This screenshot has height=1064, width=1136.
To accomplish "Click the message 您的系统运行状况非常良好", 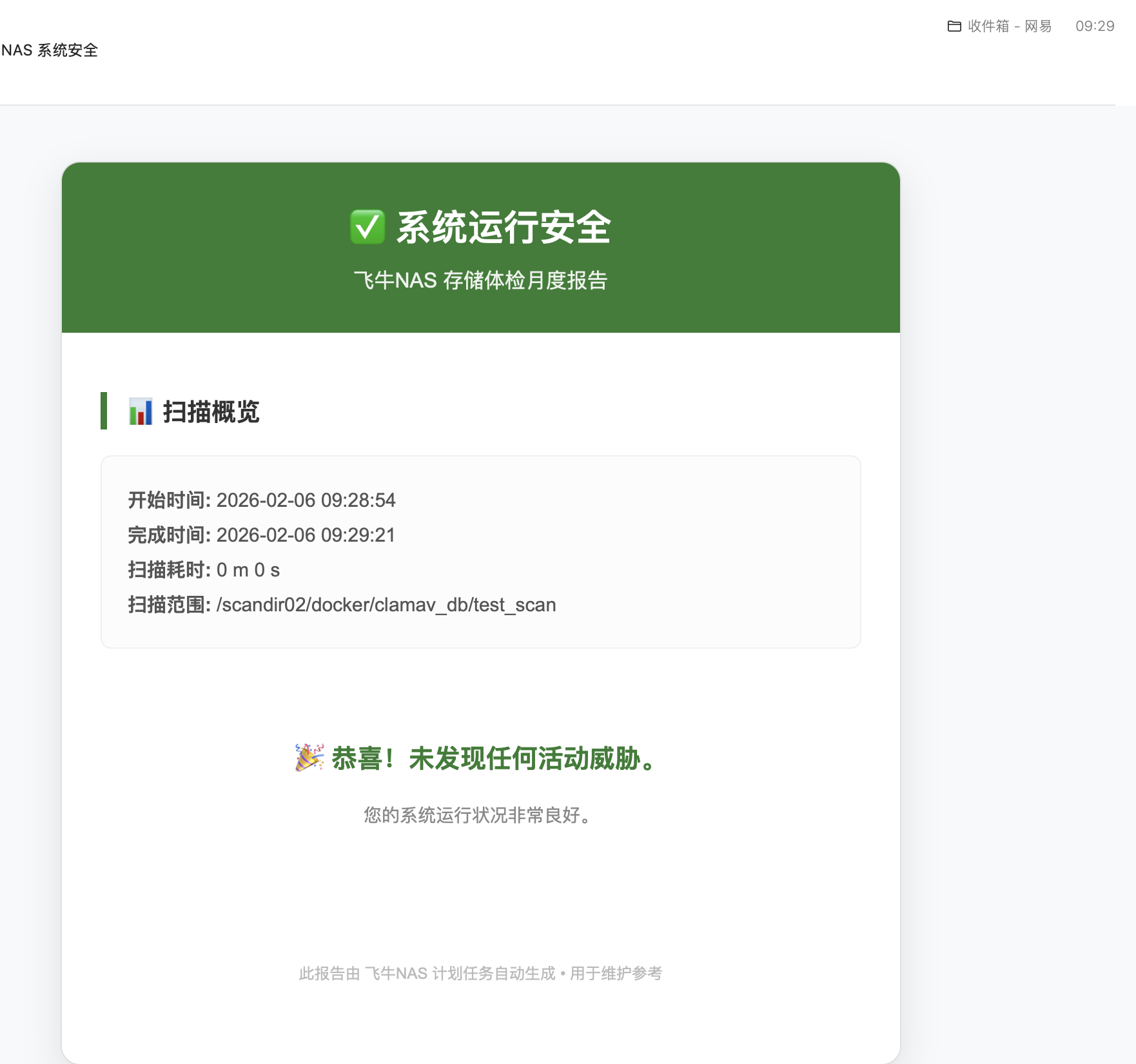I will pos(476,816).
